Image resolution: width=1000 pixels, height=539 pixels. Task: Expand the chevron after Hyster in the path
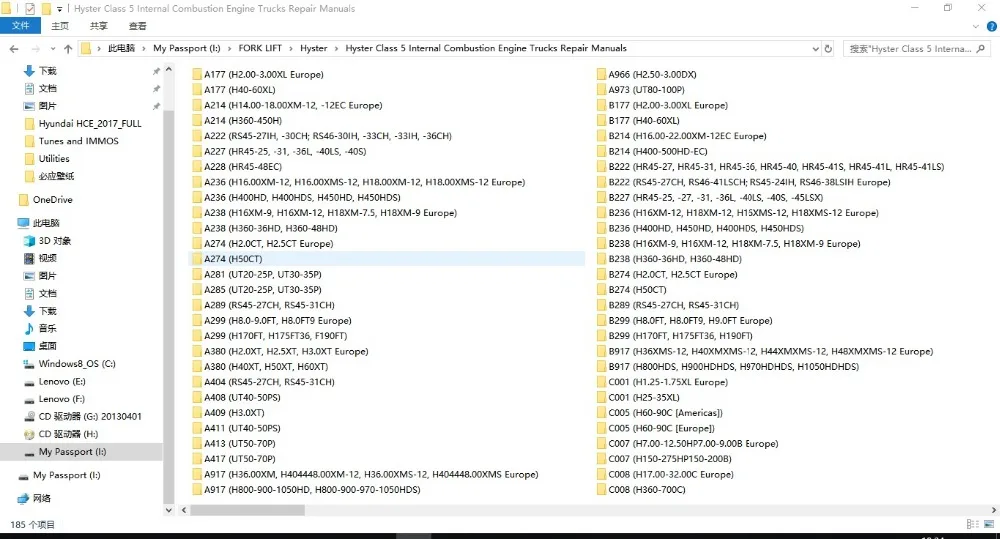(x=336, y=48)
